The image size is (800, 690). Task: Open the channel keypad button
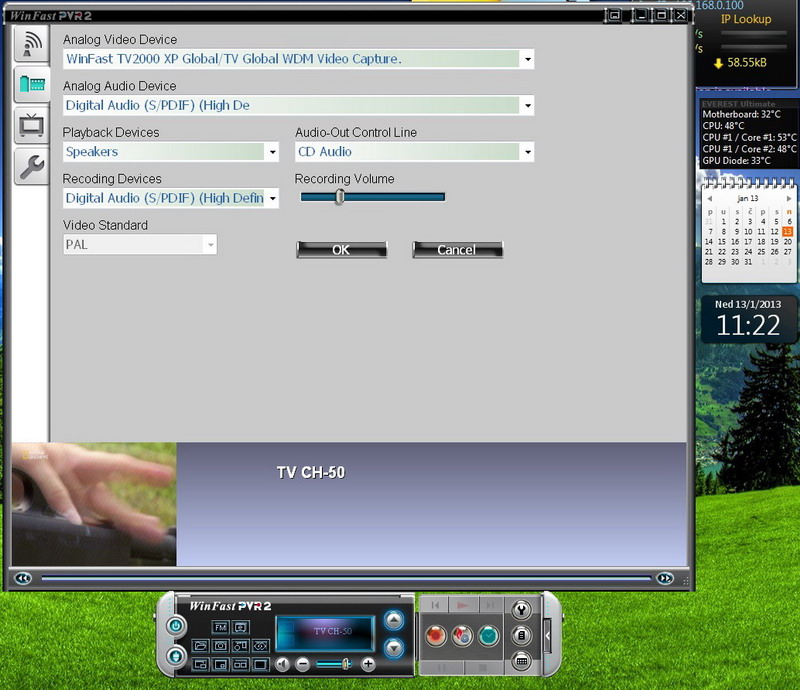click(521, 661)
